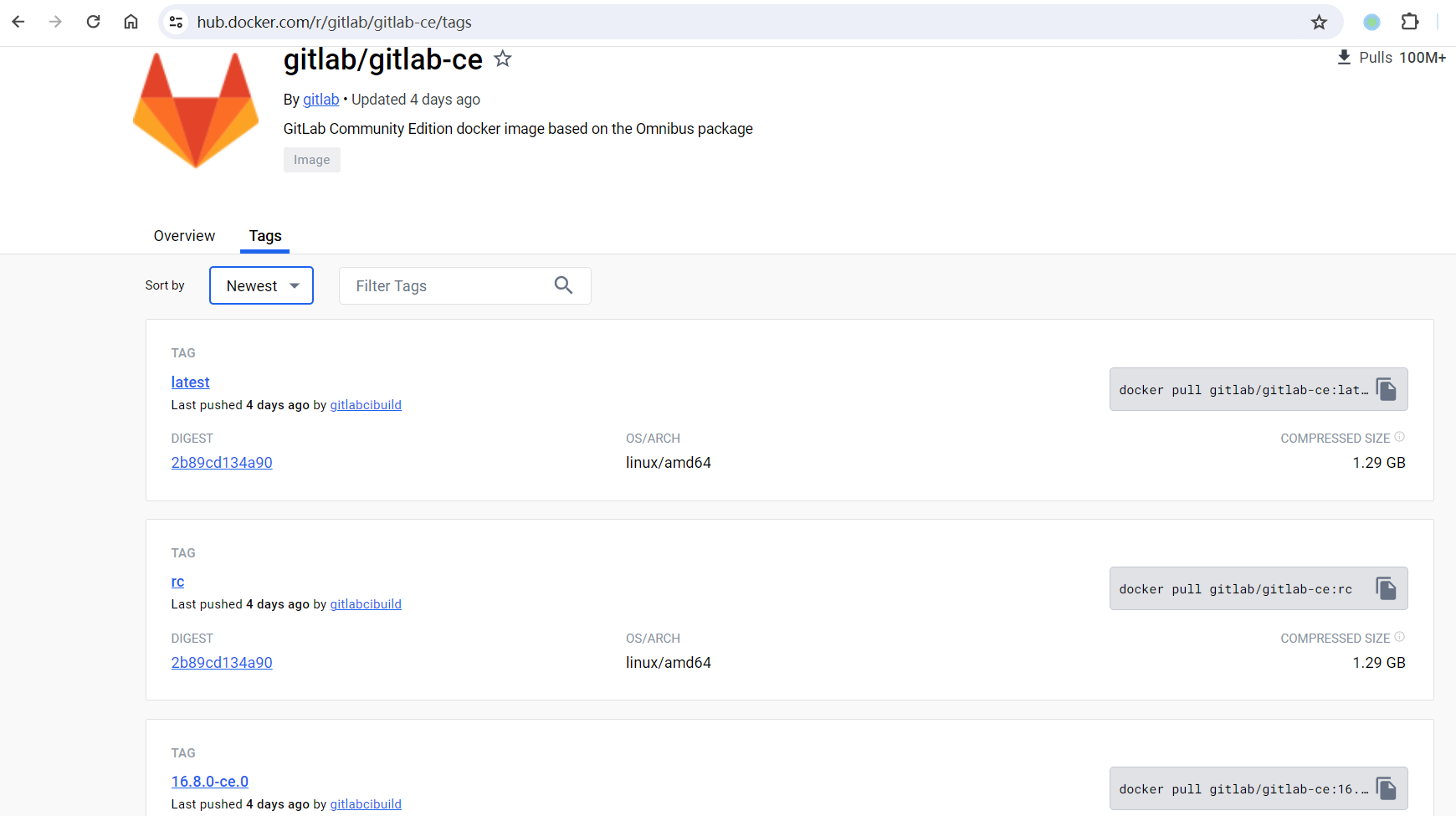Click the GitLab fox logo image

[196, 109]
